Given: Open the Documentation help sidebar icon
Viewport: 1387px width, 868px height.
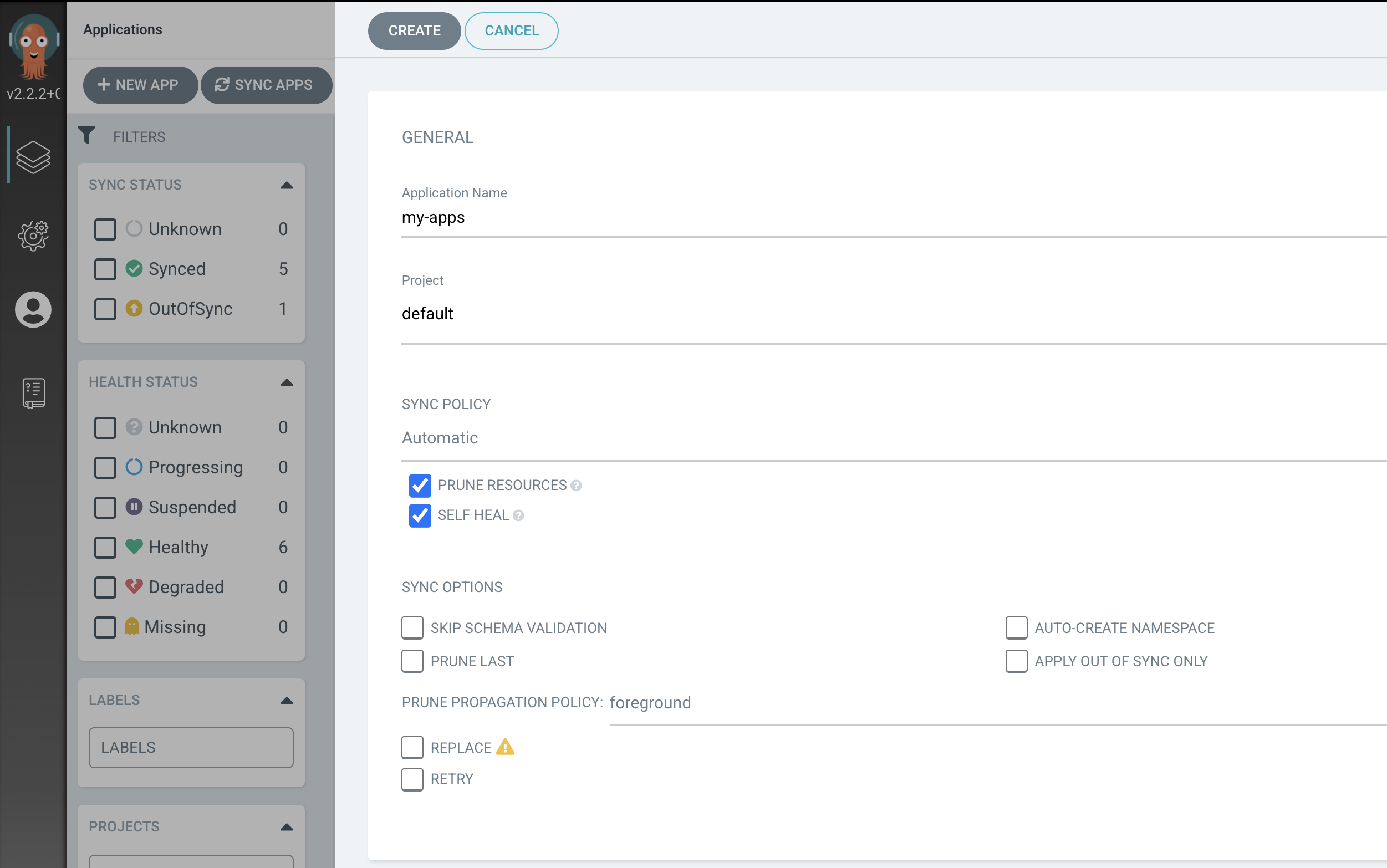Looking at the screenshot, I should tap(33, 392).
